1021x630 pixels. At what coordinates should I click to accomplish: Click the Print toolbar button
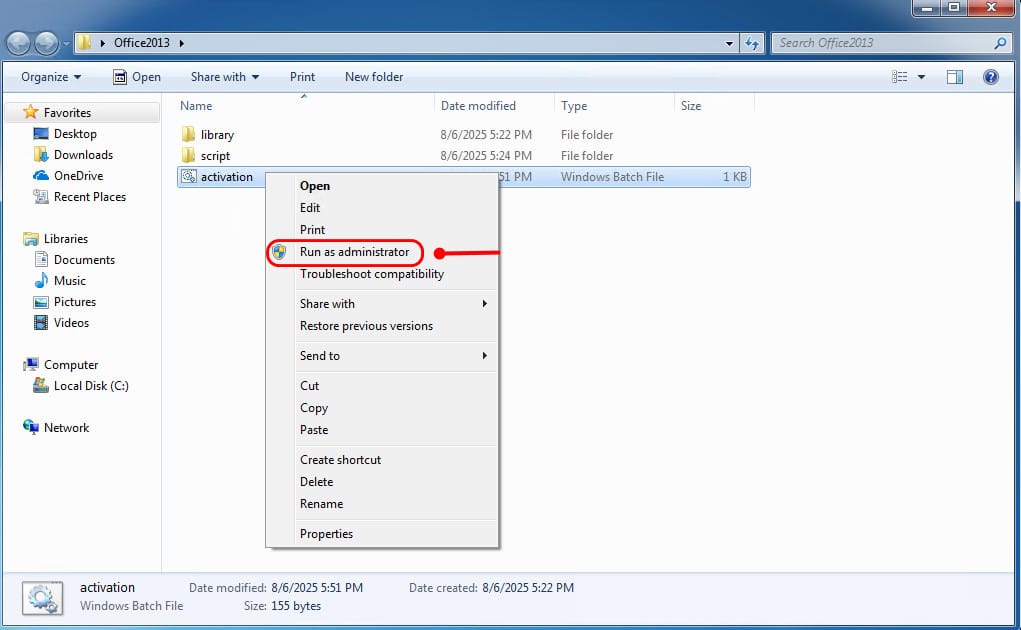pos(302,77)
